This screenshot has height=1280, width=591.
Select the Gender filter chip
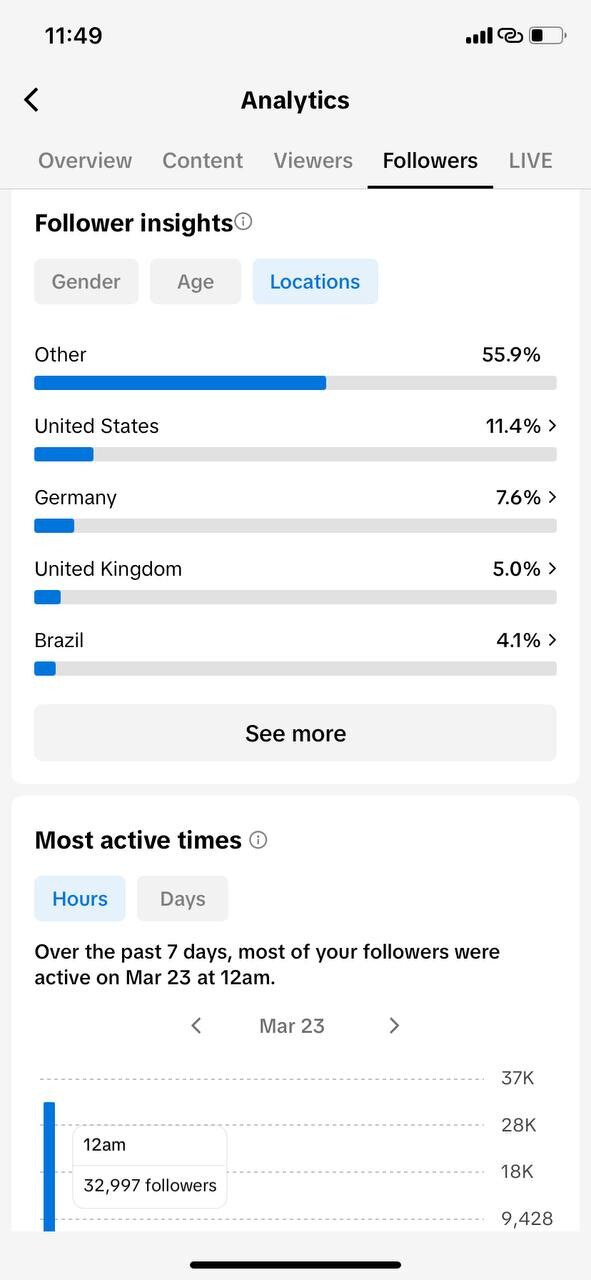click(86, 282)
